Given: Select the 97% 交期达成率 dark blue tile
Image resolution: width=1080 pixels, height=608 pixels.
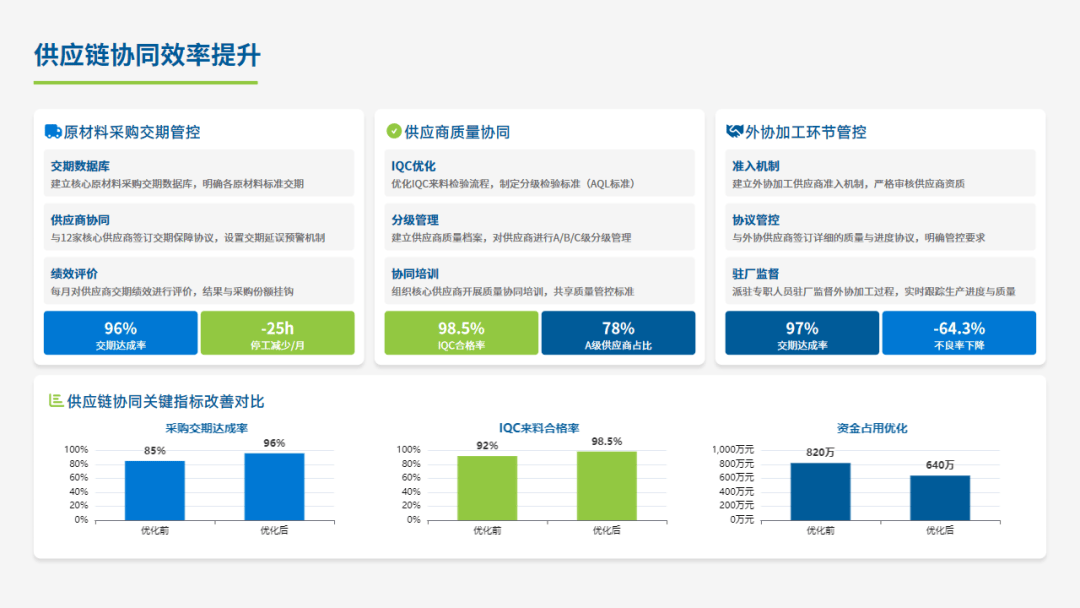Looking at the screenshot, I should point(801,333).
